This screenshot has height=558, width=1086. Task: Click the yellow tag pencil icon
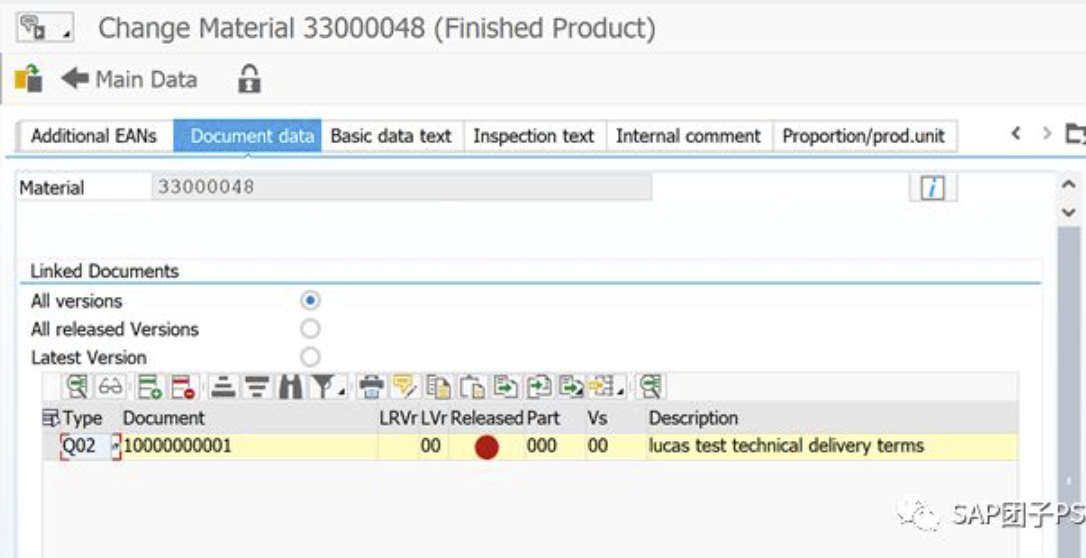point(404,386)
